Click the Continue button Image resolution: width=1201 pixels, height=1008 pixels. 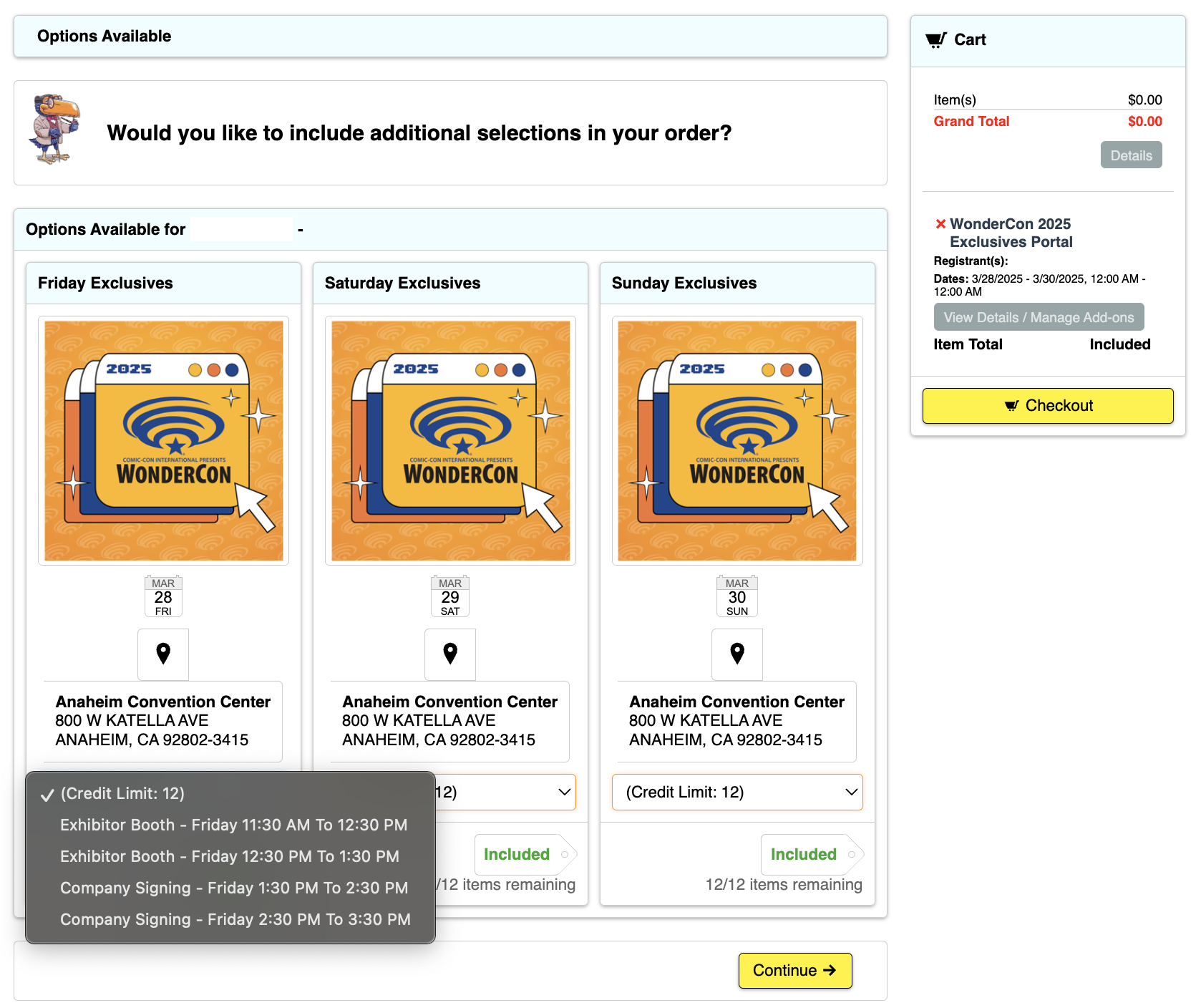(794, 970)
